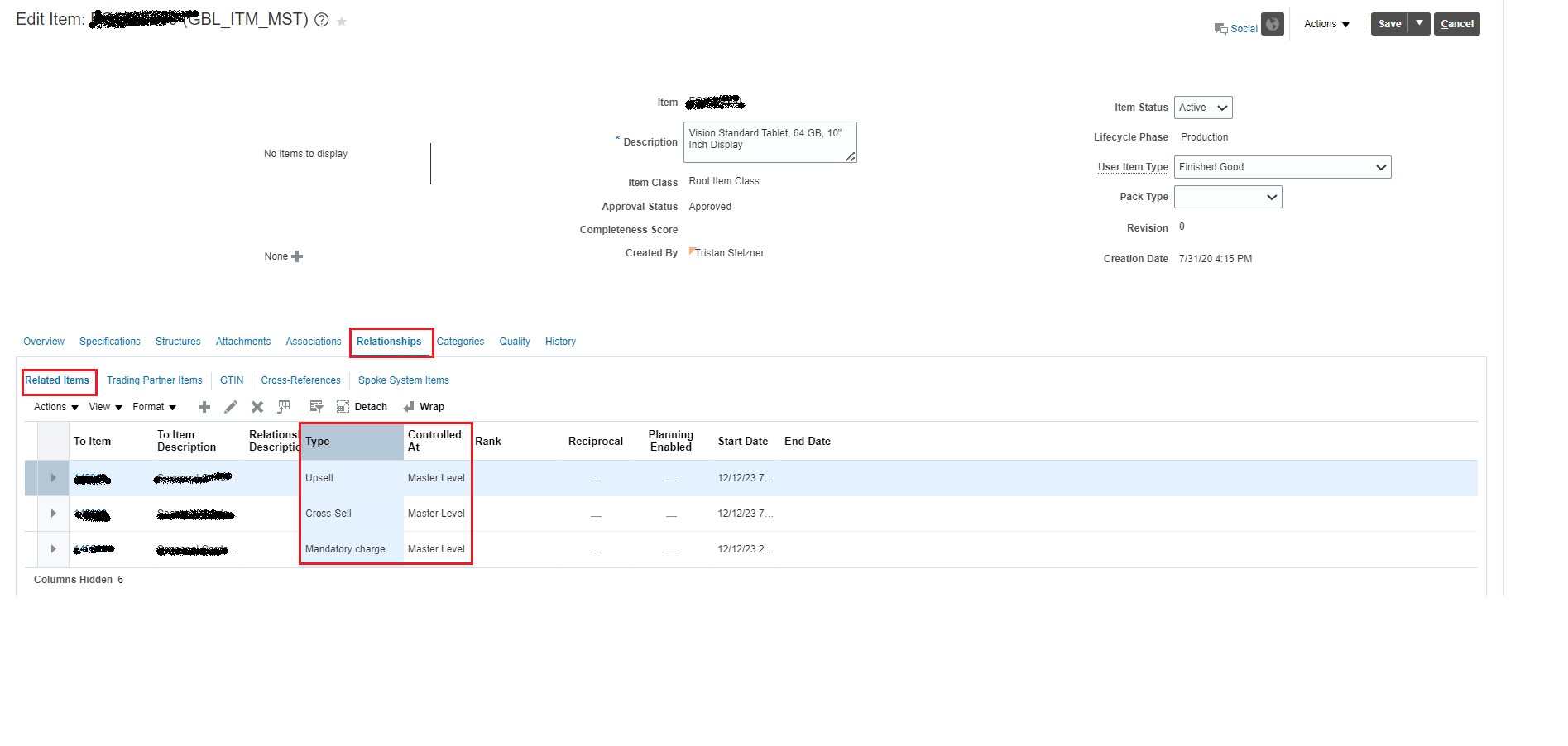Select the Spoke System Items subtab
The height and width of the screenshot is (746, 1568).
click(404, 380)
